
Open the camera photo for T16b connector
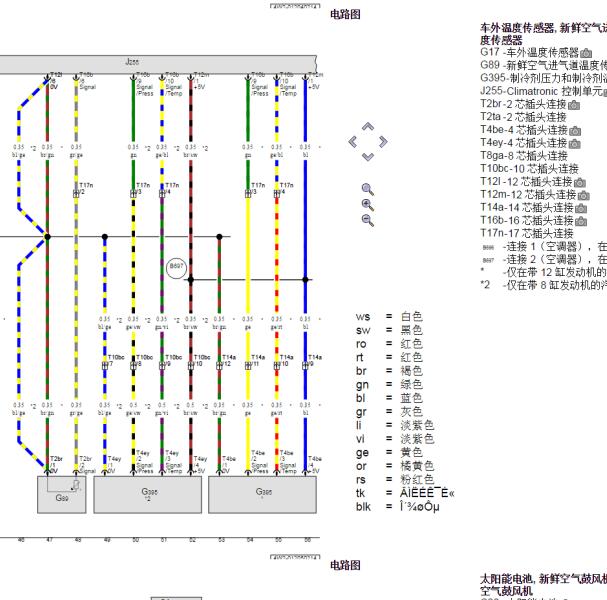pos(581,221)
